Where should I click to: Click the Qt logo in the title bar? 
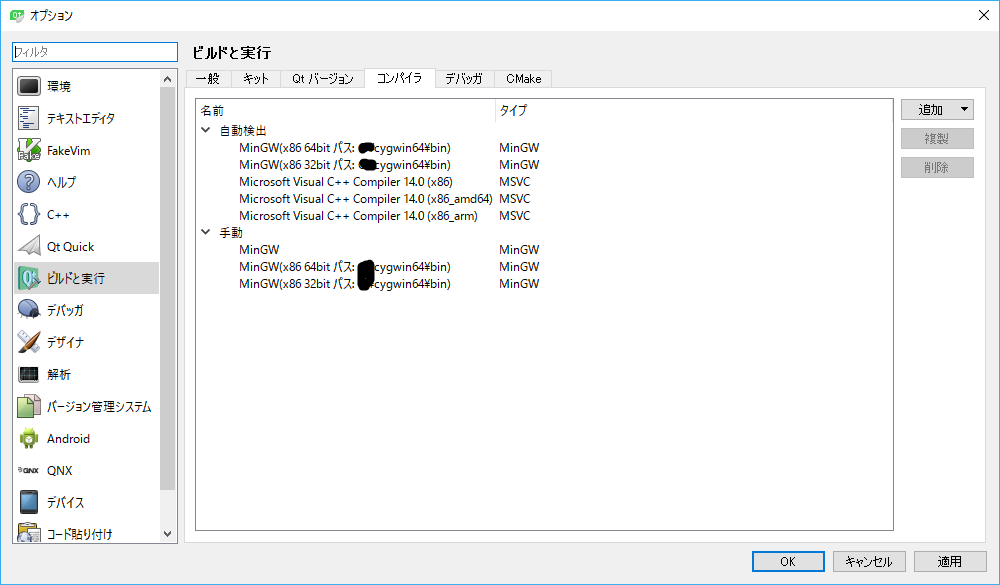tap(17, 15)
